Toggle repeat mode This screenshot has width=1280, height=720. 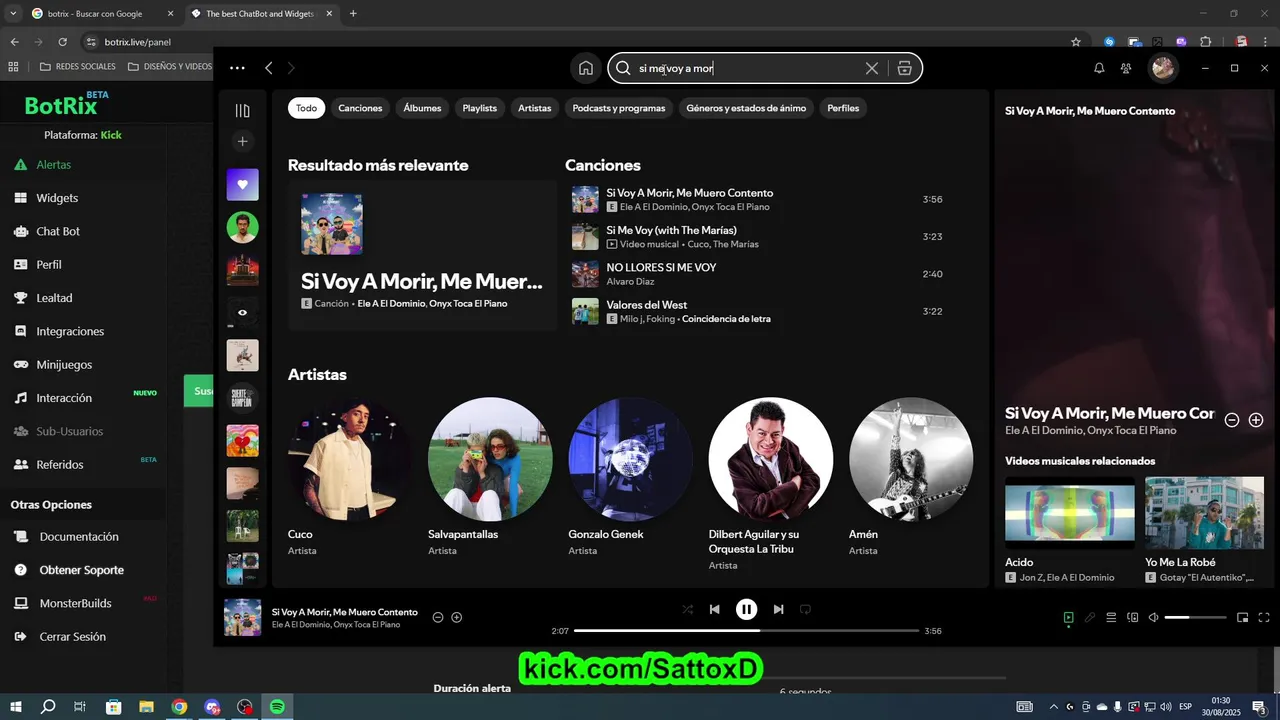pyautogui.click(x=805, y=609)
